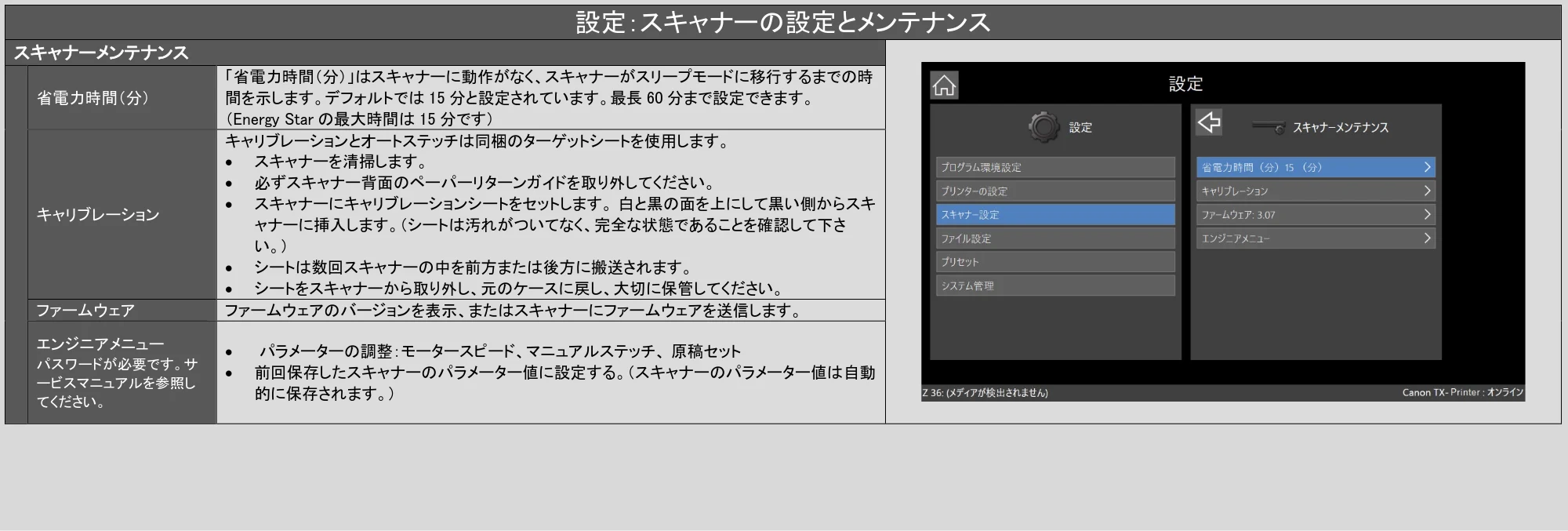This screenshot has width=1568, height=531.
Task: Open エンジニアメニュー row in maintenance list
Action: click(1316, 238)
